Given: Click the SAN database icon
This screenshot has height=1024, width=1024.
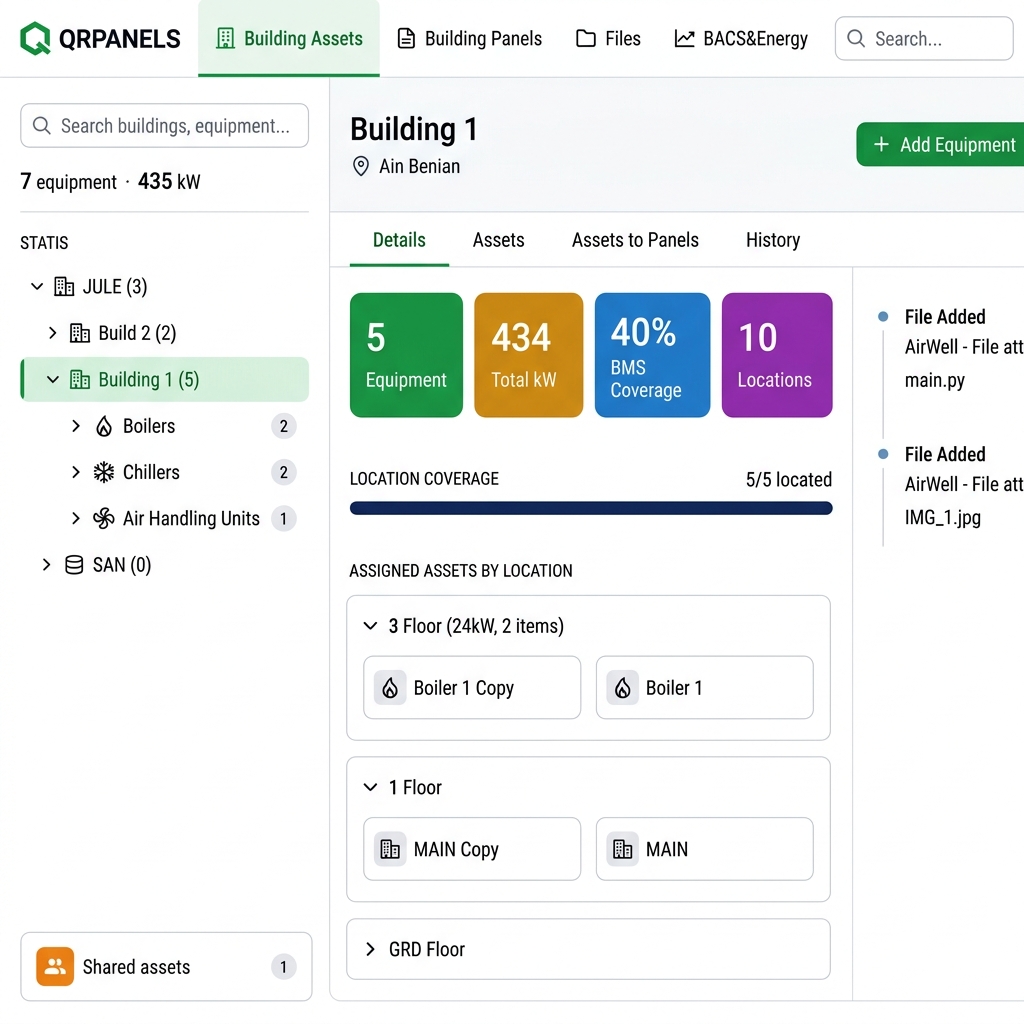Looking at the screenshot, I should pyautogui.click(x=74, y=565).
